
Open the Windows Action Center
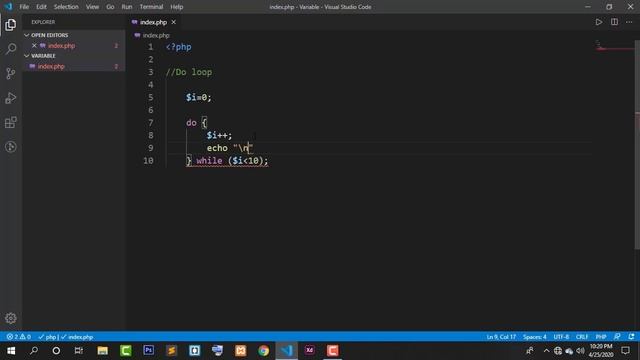tap(625, 351)
